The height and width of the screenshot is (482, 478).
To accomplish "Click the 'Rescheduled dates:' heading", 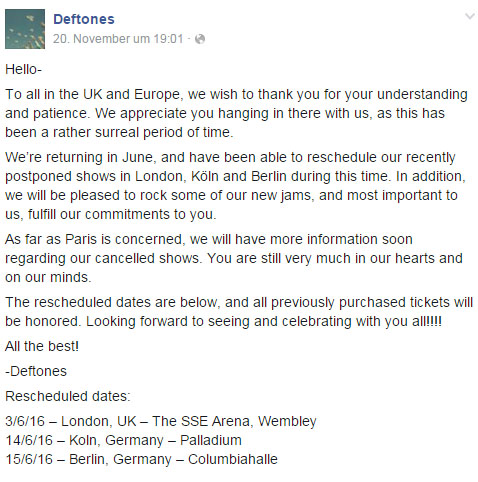I will 68,396.
